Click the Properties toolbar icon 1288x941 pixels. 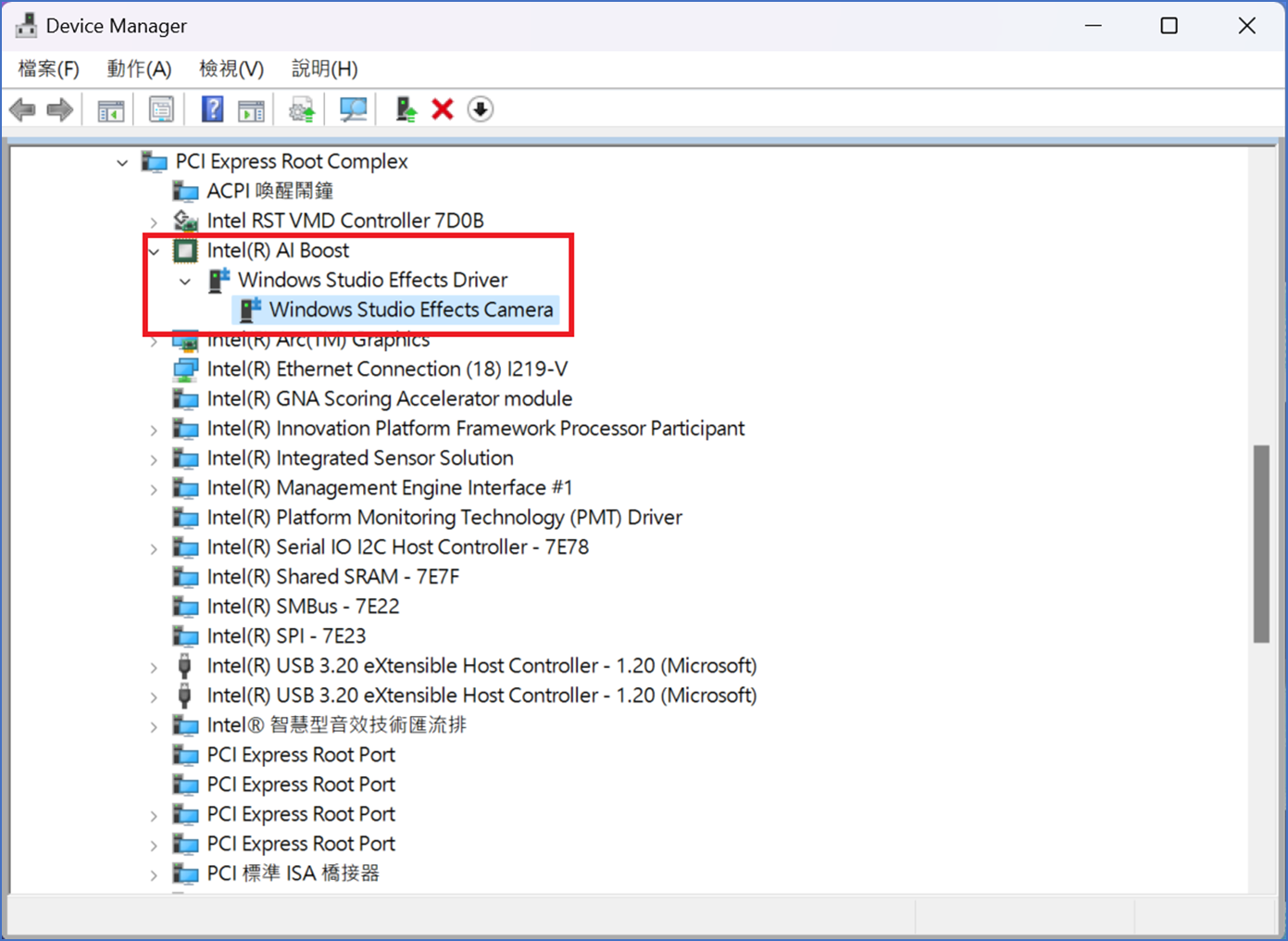pos(161,110)
